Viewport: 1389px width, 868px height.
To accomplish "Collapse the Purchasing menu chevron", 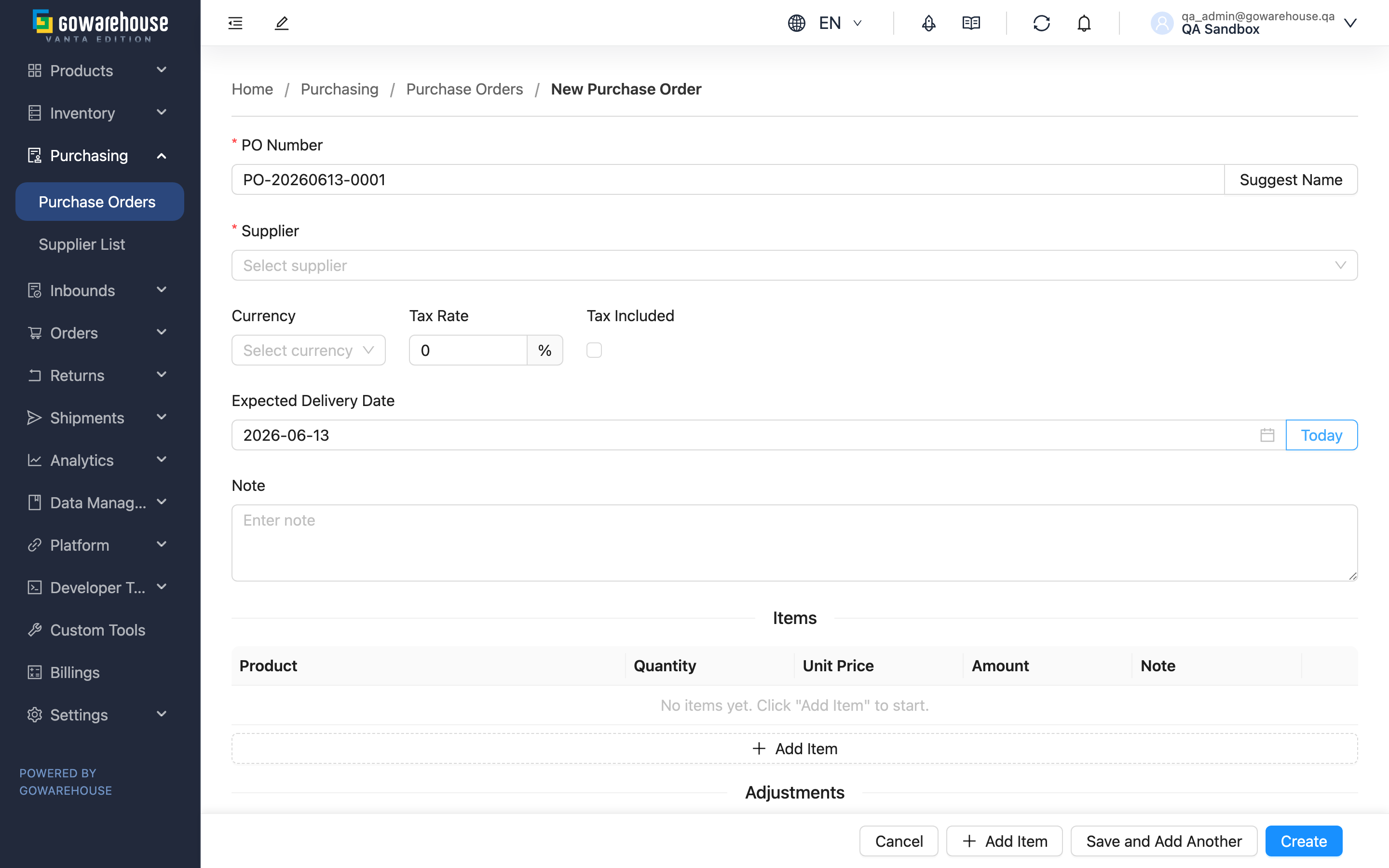I will (x=162, y=156).
